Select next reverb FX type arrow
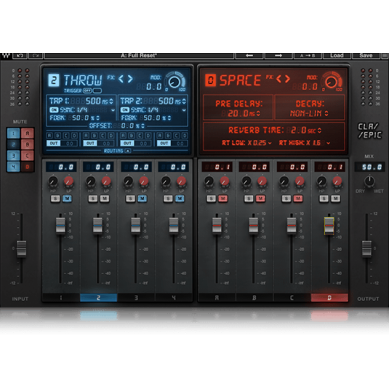Image resolution: width=389 pixels, height=389 pixels. pos(287,79)
